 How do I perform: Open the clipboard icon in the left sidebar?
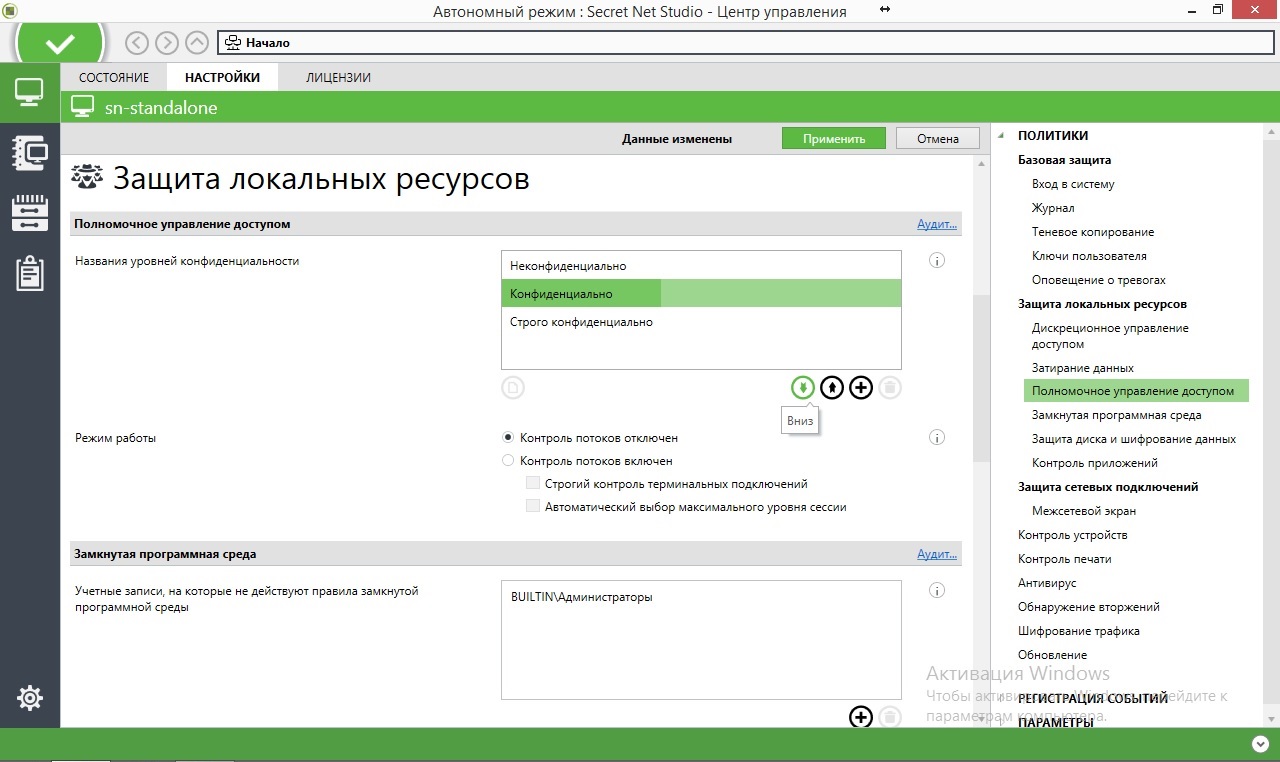click(x=29, y=273)
